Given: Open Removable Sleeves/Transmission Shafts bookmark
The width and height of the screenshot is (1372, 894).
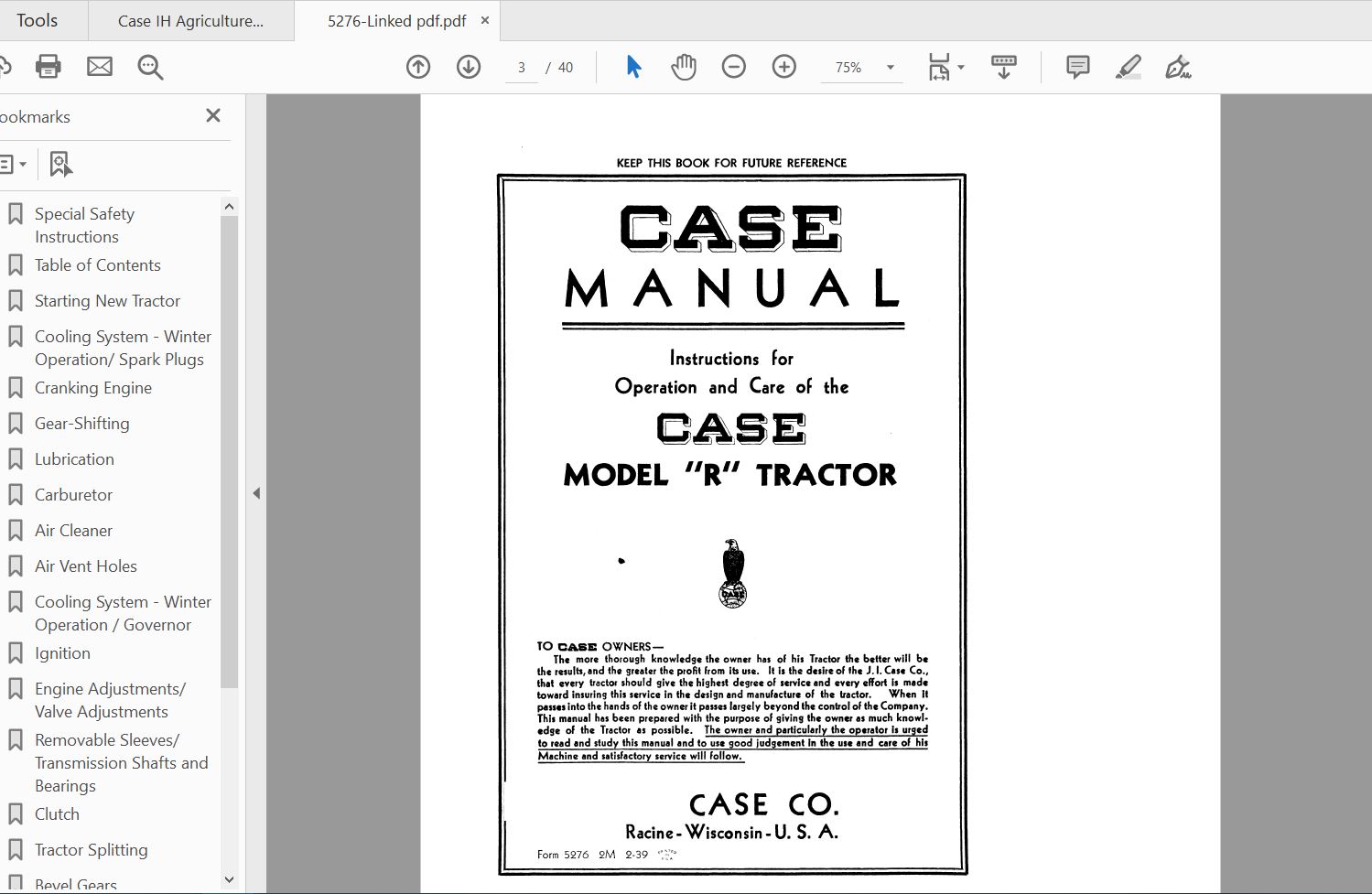Looking at the screenshot, I should point(121,763).
